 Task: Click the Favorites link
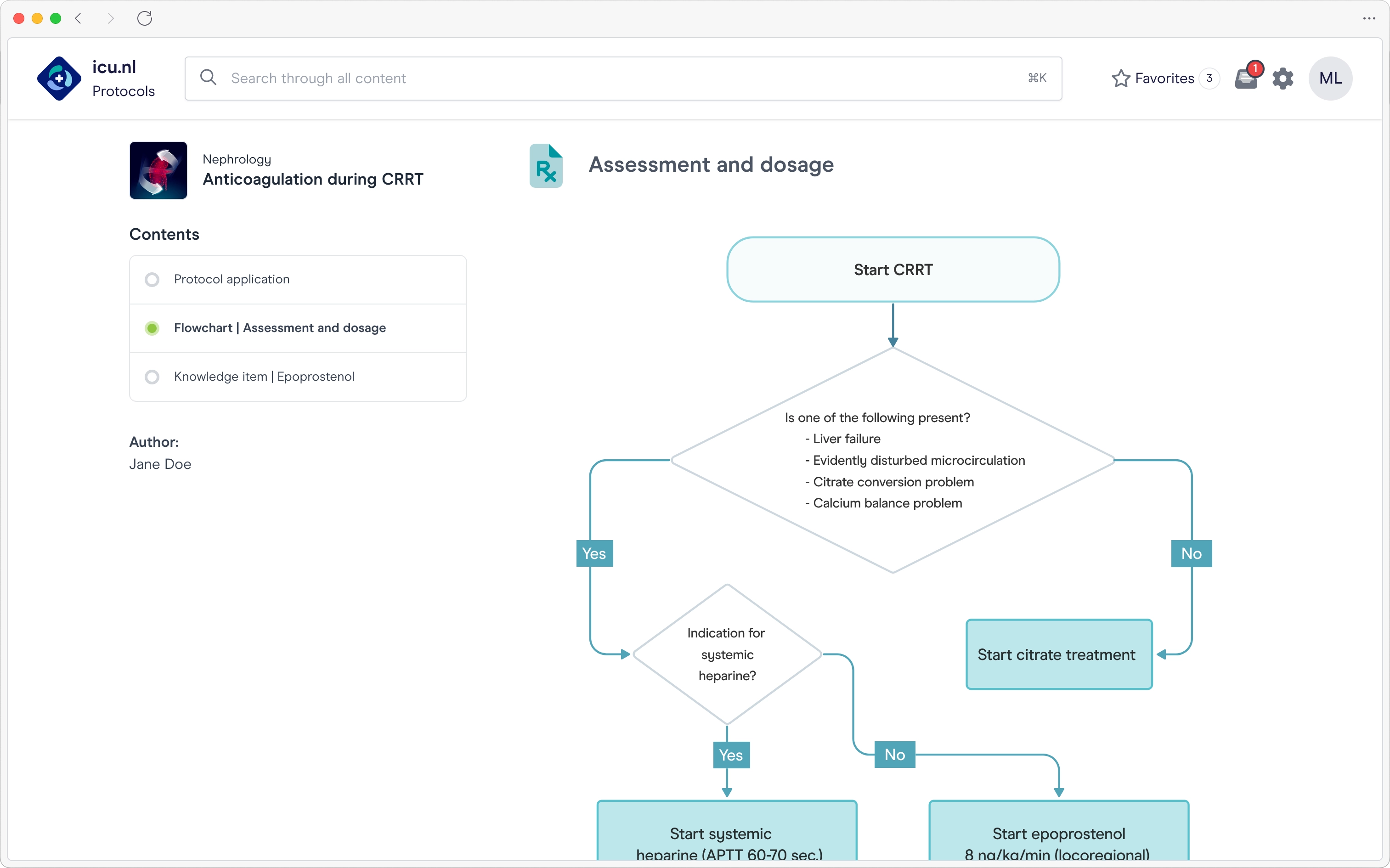[1164, 78]
